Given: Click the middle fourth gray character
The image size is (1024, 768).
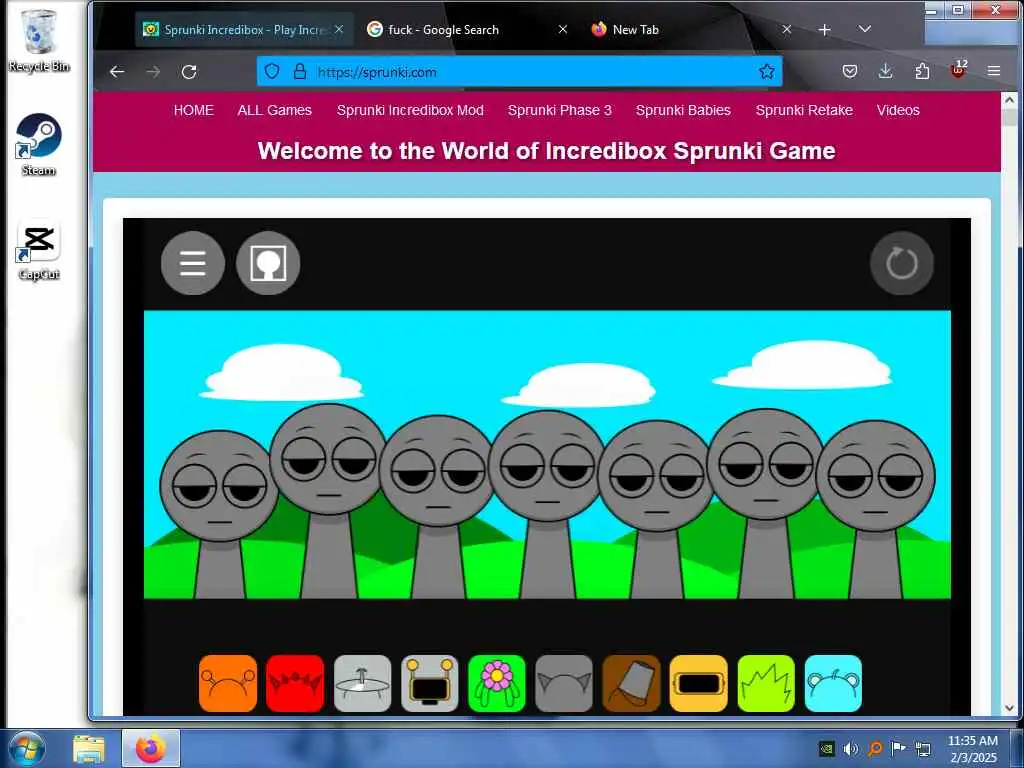Looking at the screenshot, I should pos(547,503).
